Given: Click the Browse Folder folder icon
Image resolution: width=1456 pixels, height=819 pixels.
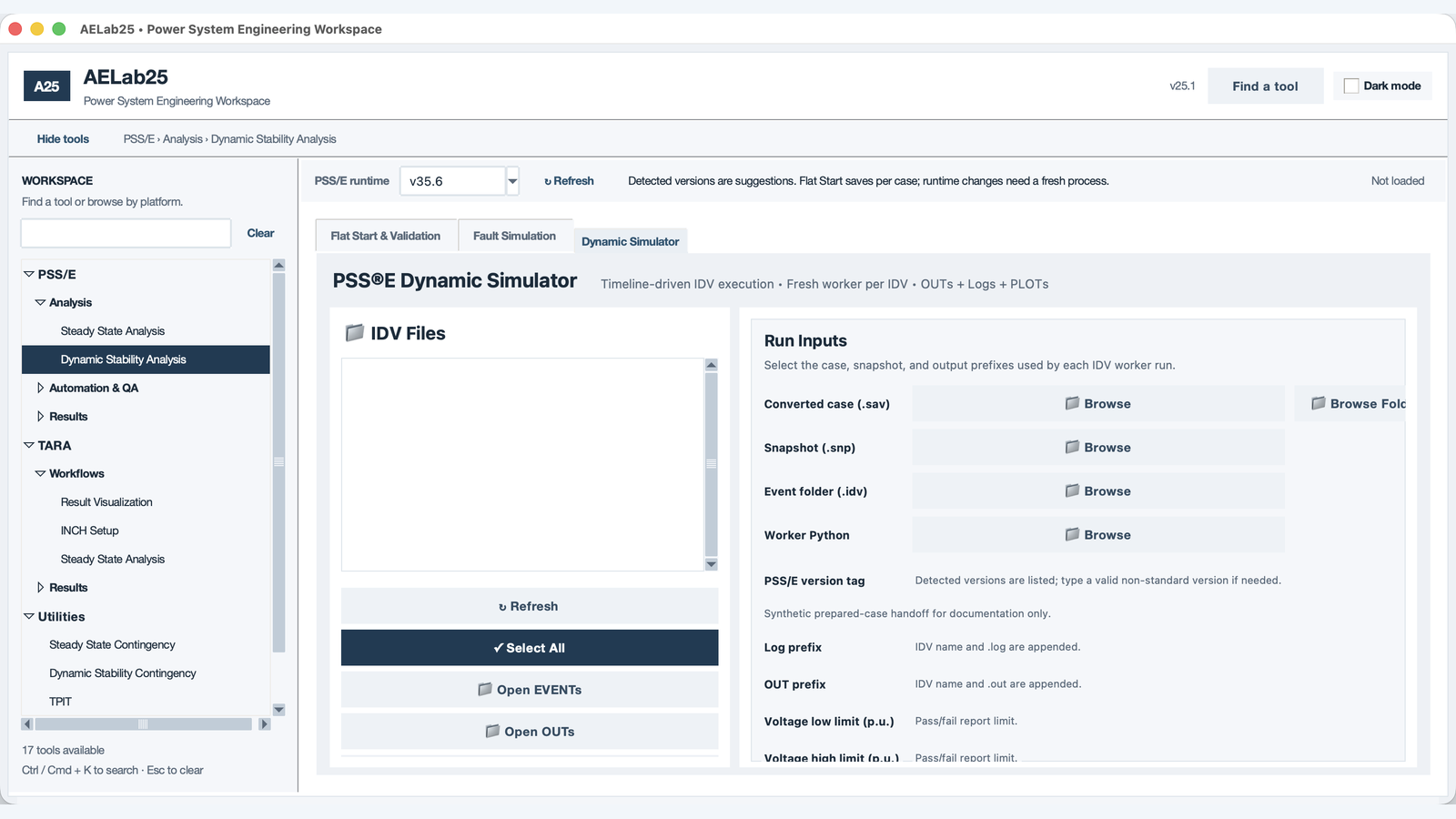Looking at the screenshot, I should [1318, 403].
